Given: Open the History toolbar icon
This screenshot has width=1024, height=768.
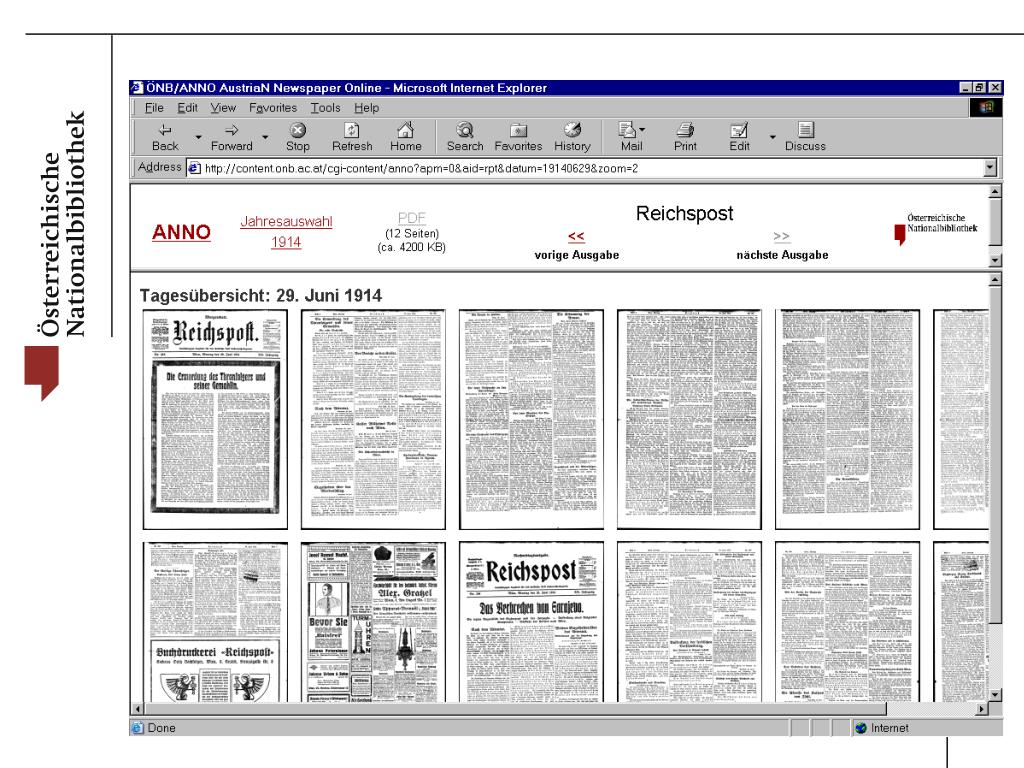Looking at the screenshot, I should tap(572, 137).
